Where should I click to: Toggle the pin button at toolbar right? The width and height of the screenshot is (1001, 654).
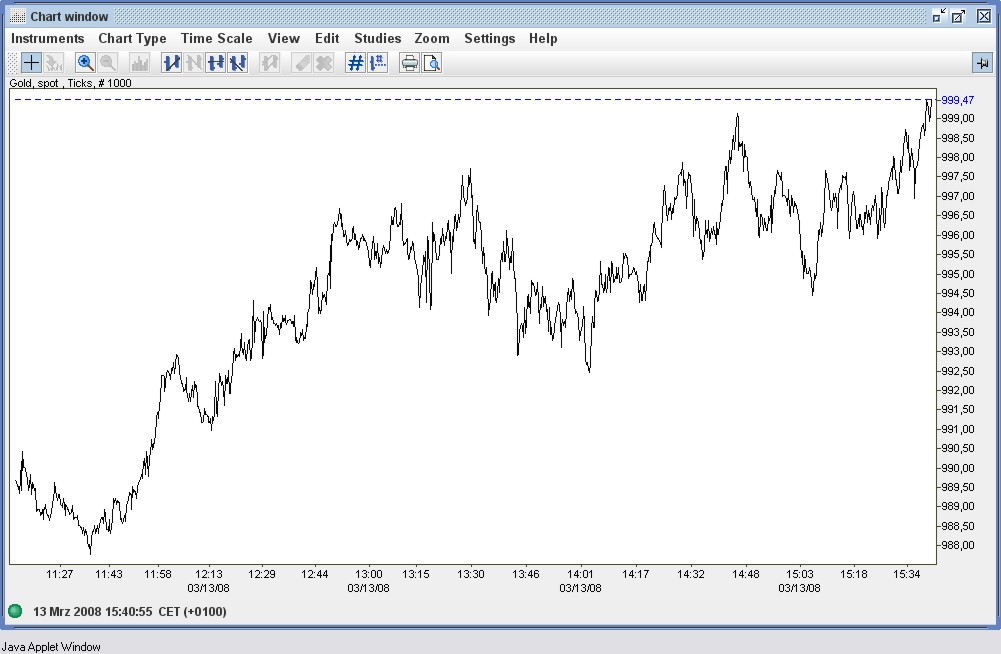tap(981, 63)
